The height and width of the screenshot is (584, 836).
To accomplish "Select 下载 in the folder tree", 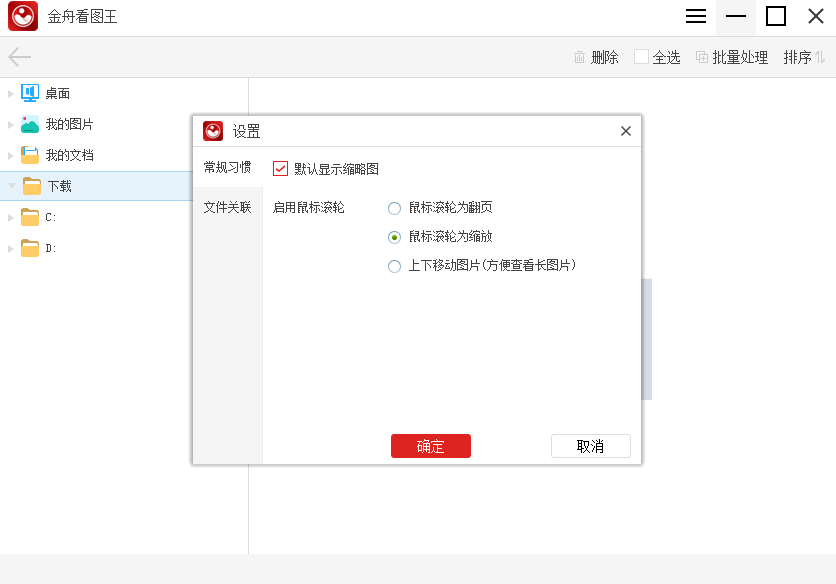I will 60,186.
